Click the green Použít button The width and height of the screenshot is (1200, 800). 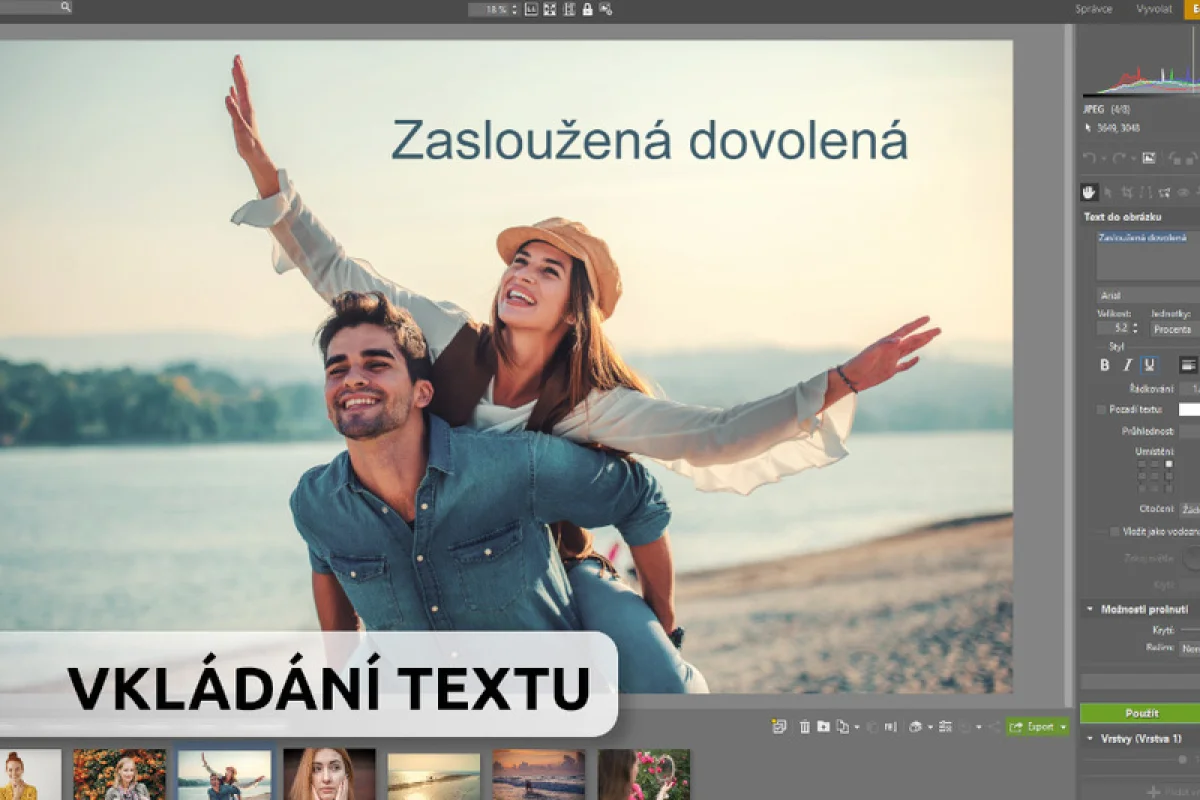(1141, 713)
